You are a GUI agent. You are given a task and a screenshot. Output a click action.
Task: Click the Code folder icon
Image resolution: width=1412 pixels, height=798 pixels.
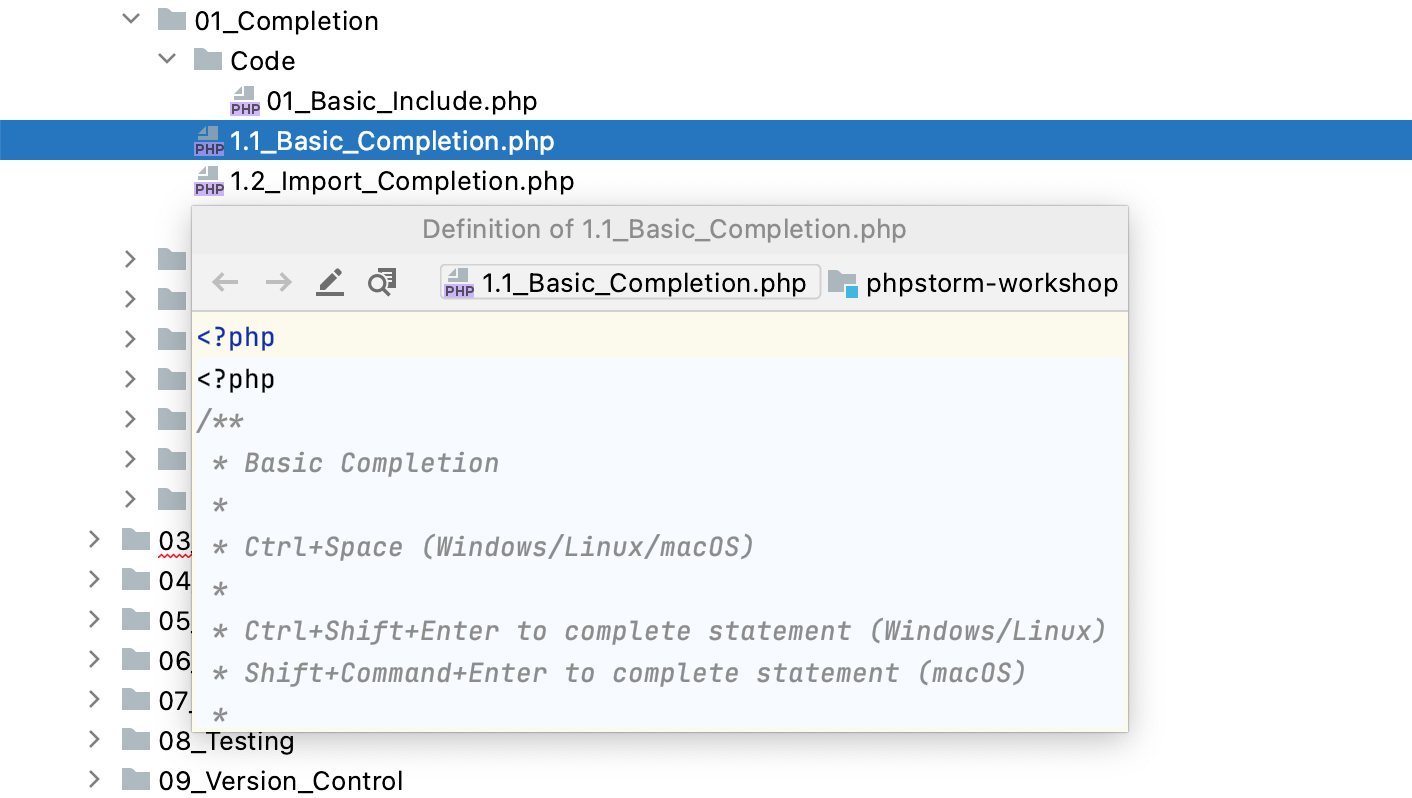tap(208, 60)
